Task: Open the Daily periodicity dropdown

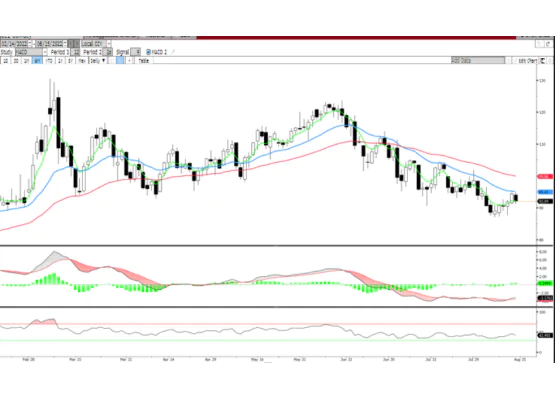Action: click(98, 61)
